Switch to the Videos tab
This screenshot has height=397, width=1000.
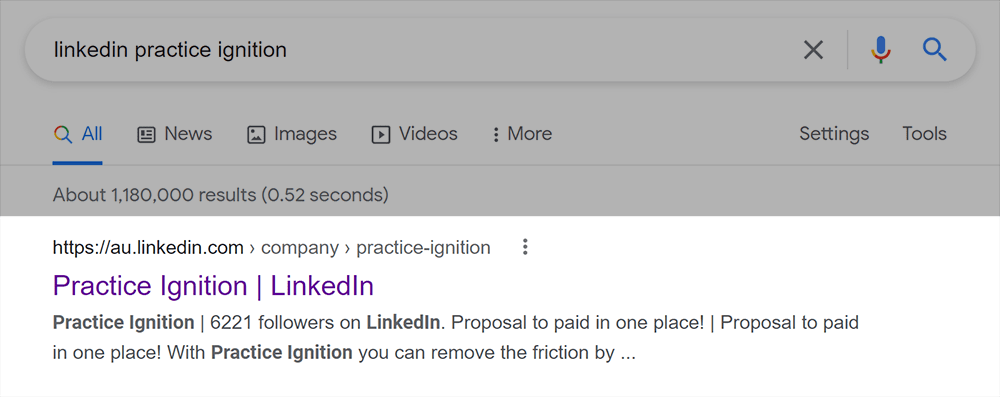click(x=415, y=134)
